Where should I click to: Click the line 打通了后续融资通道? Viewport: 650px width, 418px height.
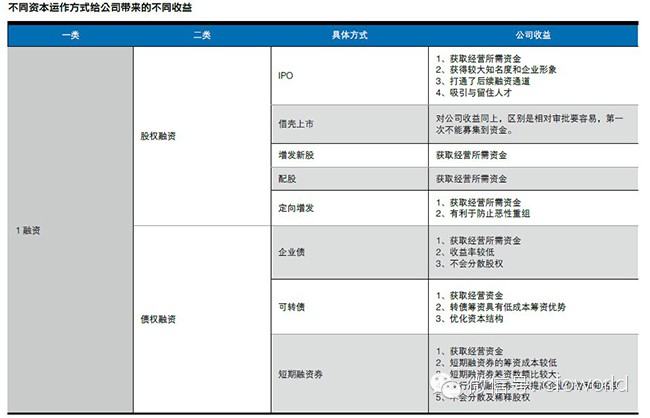483,81
